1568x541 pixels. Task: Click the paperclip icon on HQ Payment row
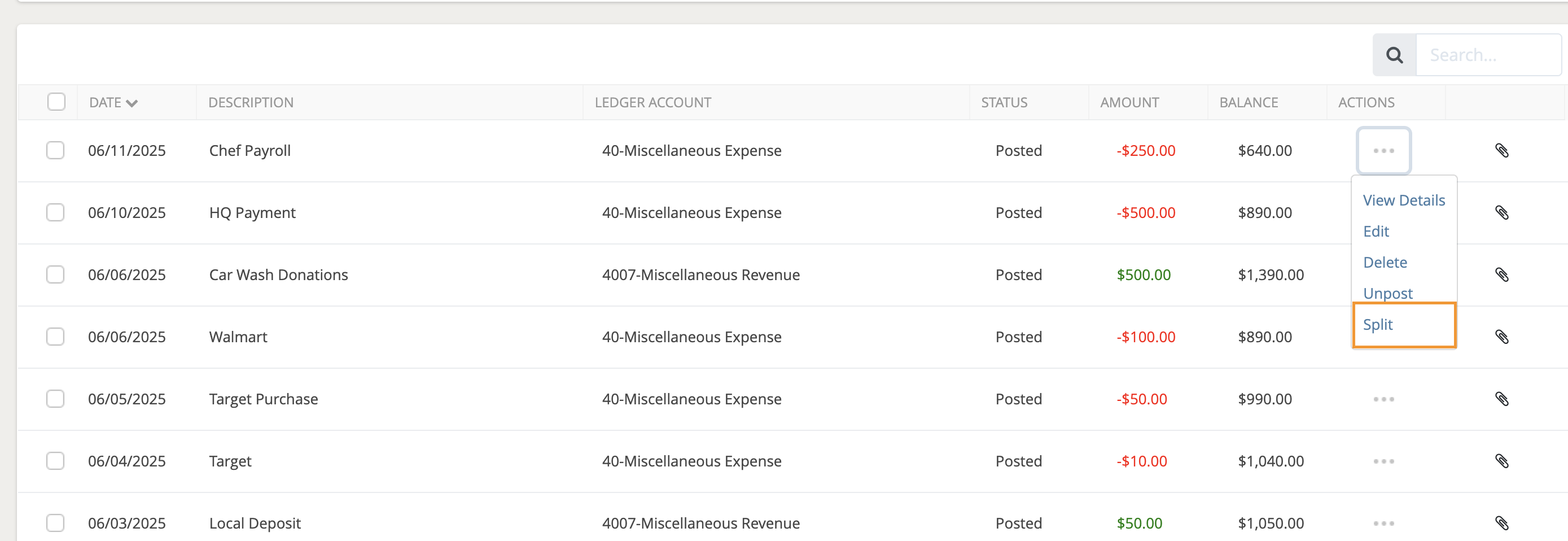coord(1504,213)
